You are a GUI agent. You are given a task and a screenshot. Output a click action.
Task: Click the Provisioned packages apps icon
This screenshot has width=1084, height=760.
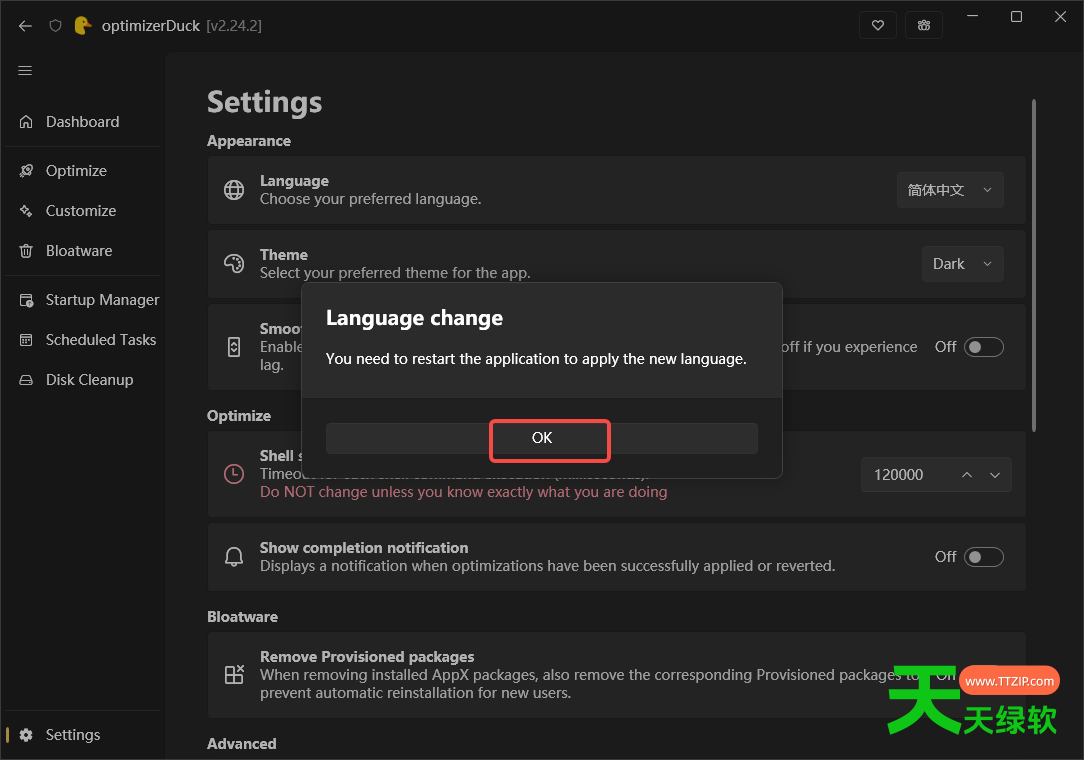[234, 674]
